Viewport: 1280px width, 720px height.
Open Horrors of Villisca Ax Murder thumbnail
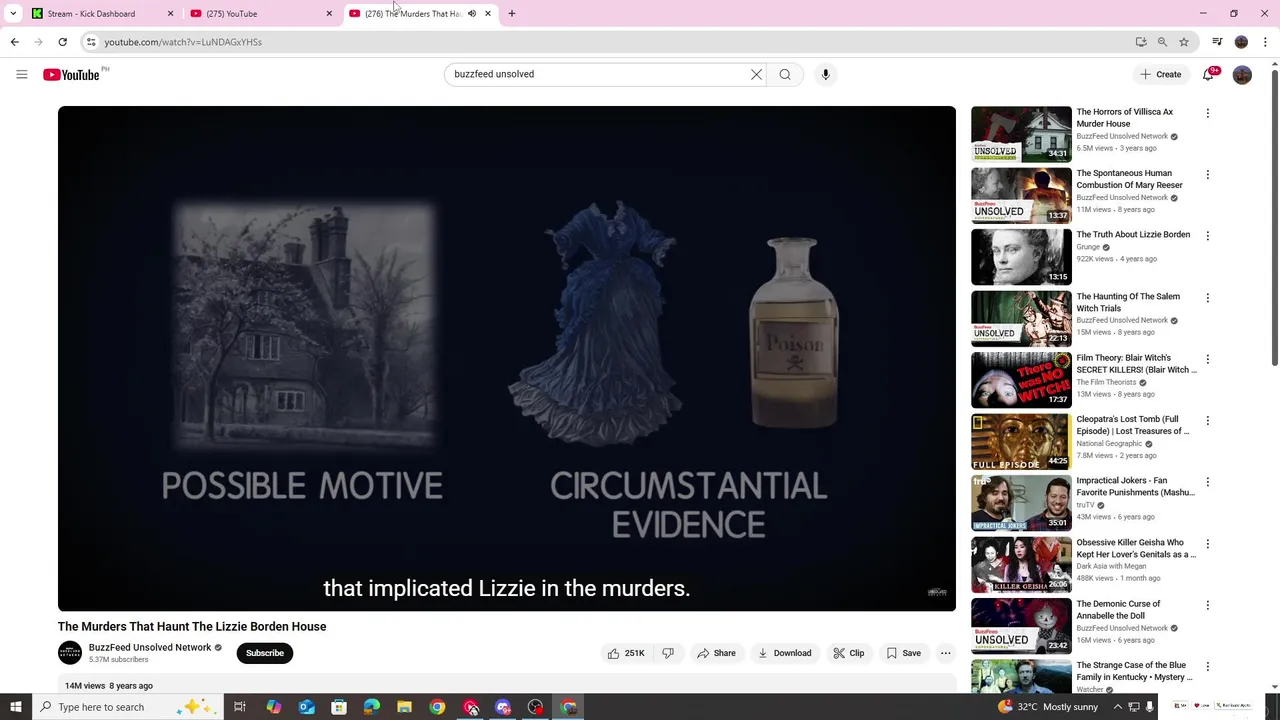click(x=1021, y=134)
